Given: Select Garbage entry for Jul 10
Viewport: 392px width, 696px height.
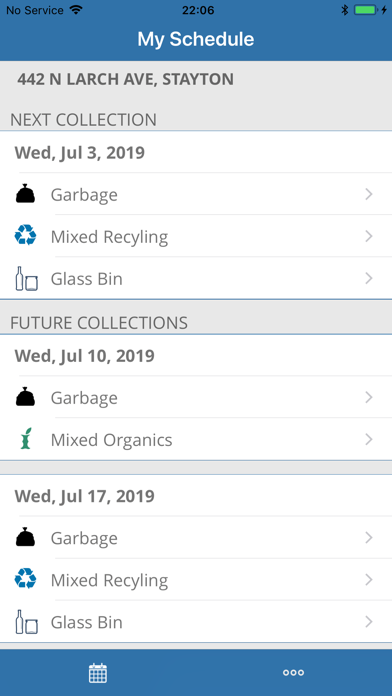Looking at the screenshot, I should click(x=196, y=397).
